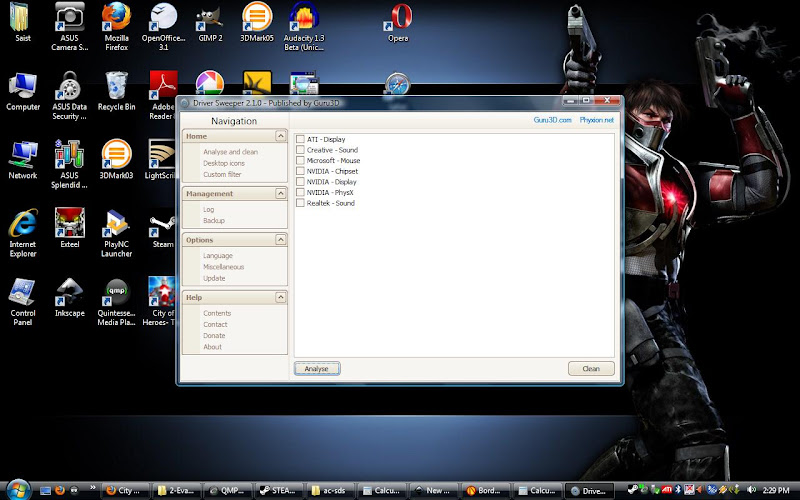Follow the Phyxion.net link
Viewport: 800px width, 500px height.
pos(596,120)
